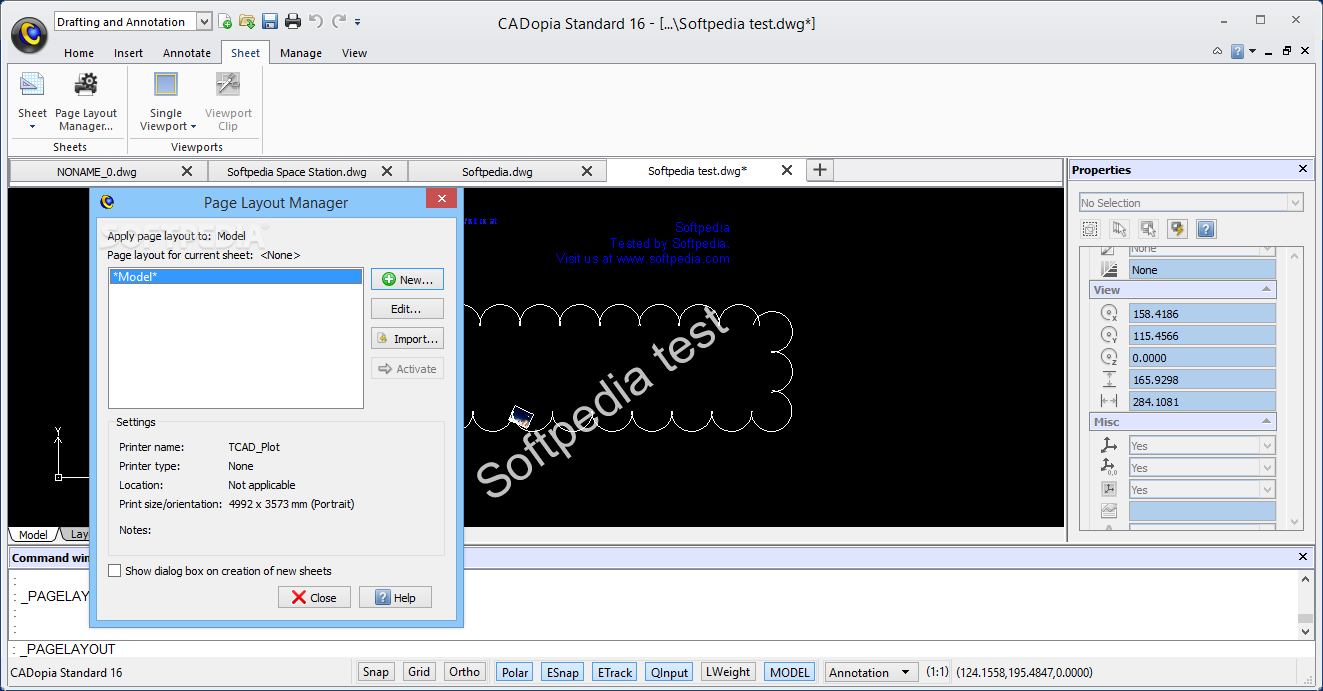Image resolution: width=1323 pixels, height=691 pixels.
Task: Click the center X coordinate icon in View section
Action: point(1108,313)
